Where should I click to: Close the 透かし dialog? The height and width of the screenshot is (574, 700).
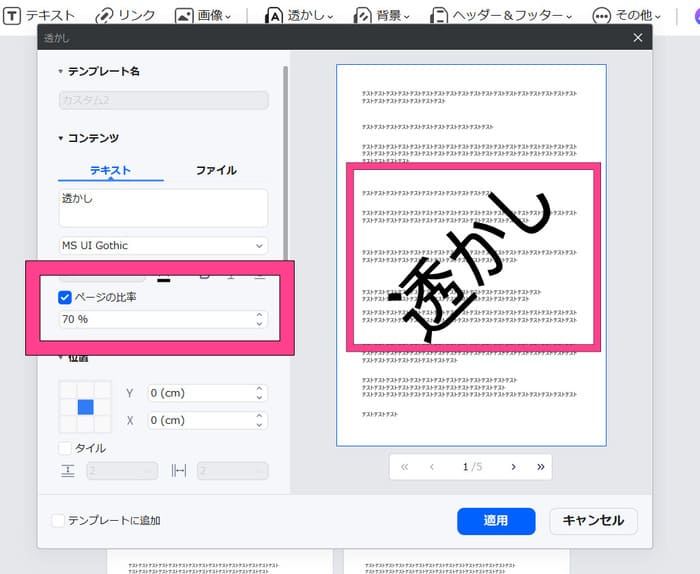(638, 37)
